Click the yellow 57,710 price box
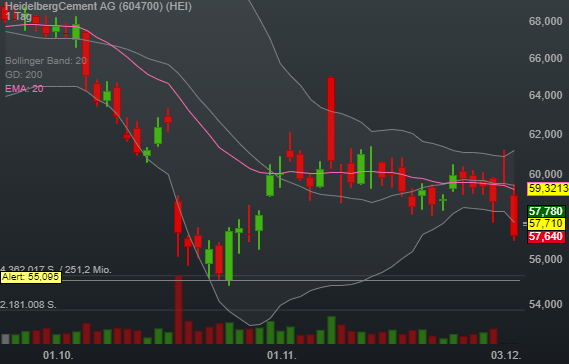Screen dimensions: 569x364 click(x=546, y=224)
